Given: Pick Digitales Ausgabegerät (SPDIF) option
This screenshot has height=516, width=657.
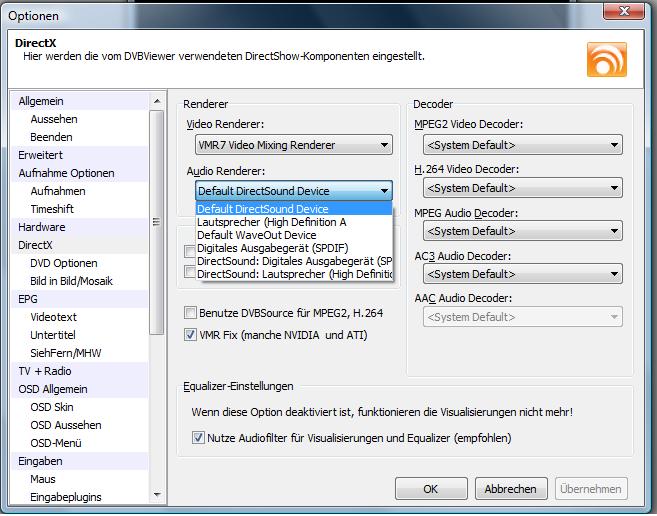Looking at the screenshot, I should pyautogui.click(x=294, y=248).
